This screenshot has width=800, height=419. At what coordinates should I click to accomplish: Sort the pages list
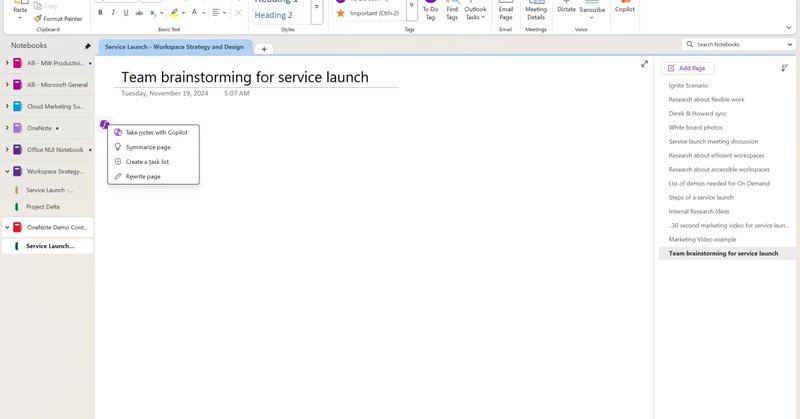[x=784, y=68]
